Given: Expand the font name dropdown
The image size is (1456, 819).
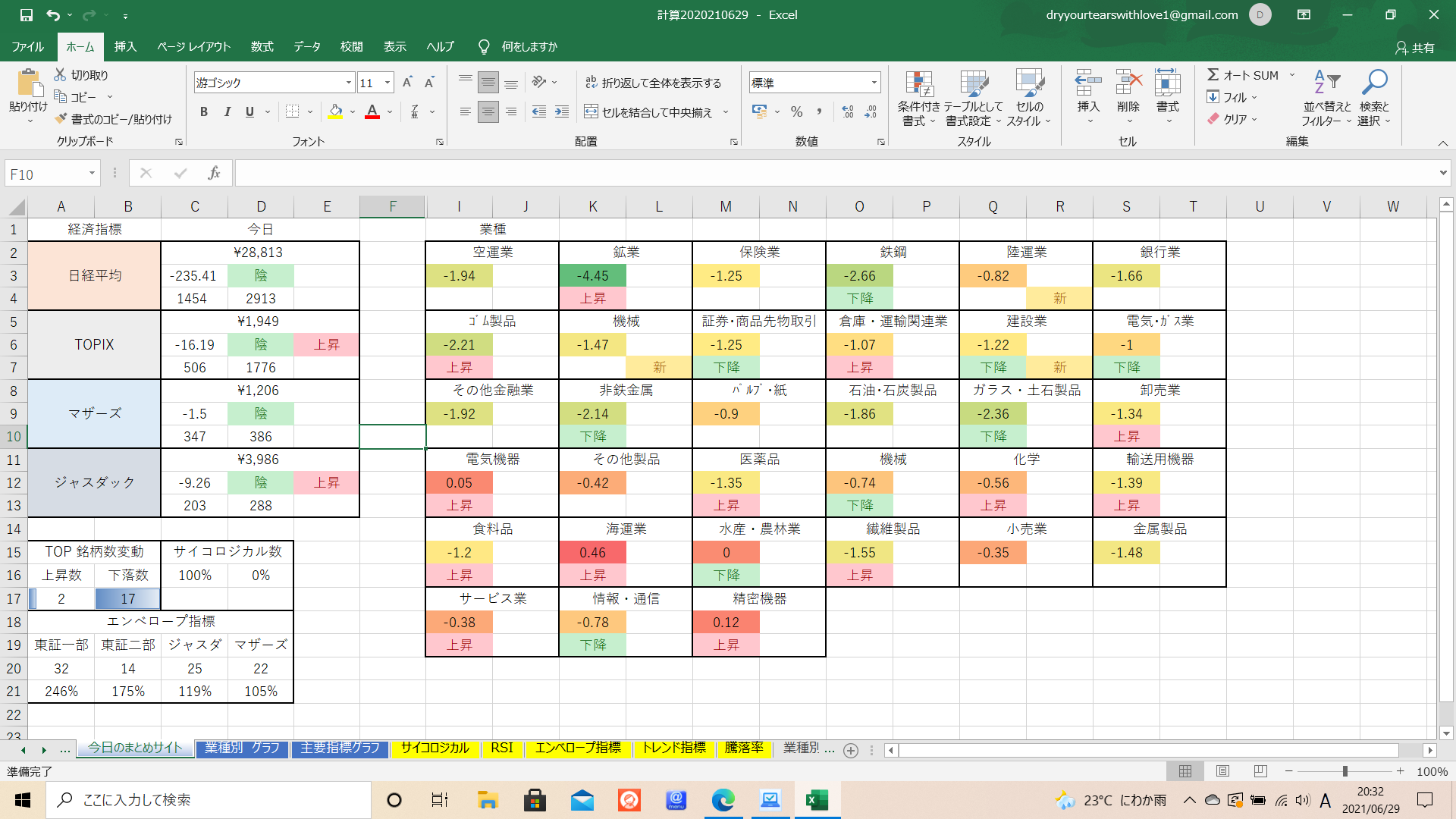Looking at the screenshot, I should [x=349, y=83].
